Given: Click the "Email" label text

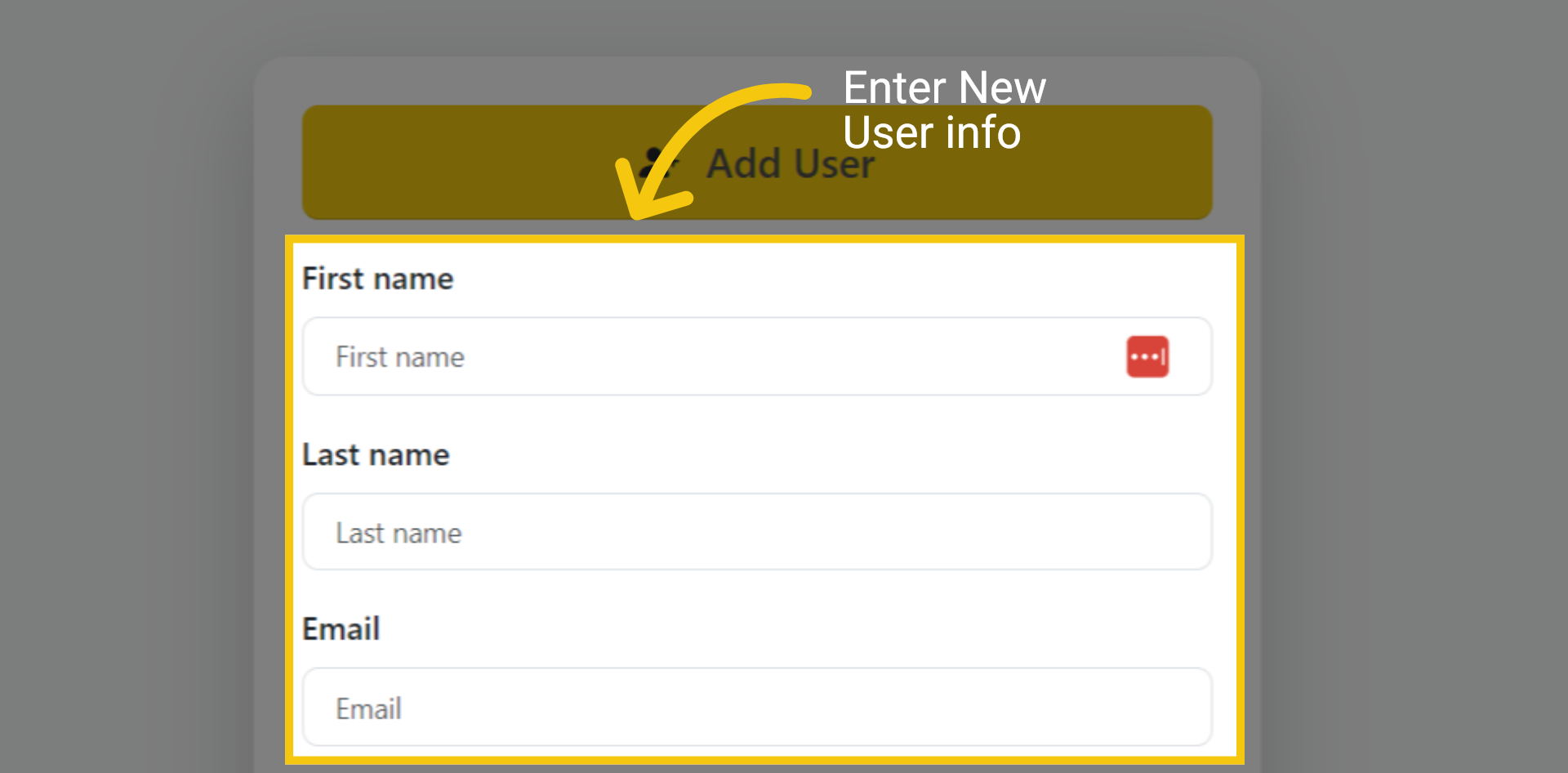Looking at the screenshot, I should [341, 629].
